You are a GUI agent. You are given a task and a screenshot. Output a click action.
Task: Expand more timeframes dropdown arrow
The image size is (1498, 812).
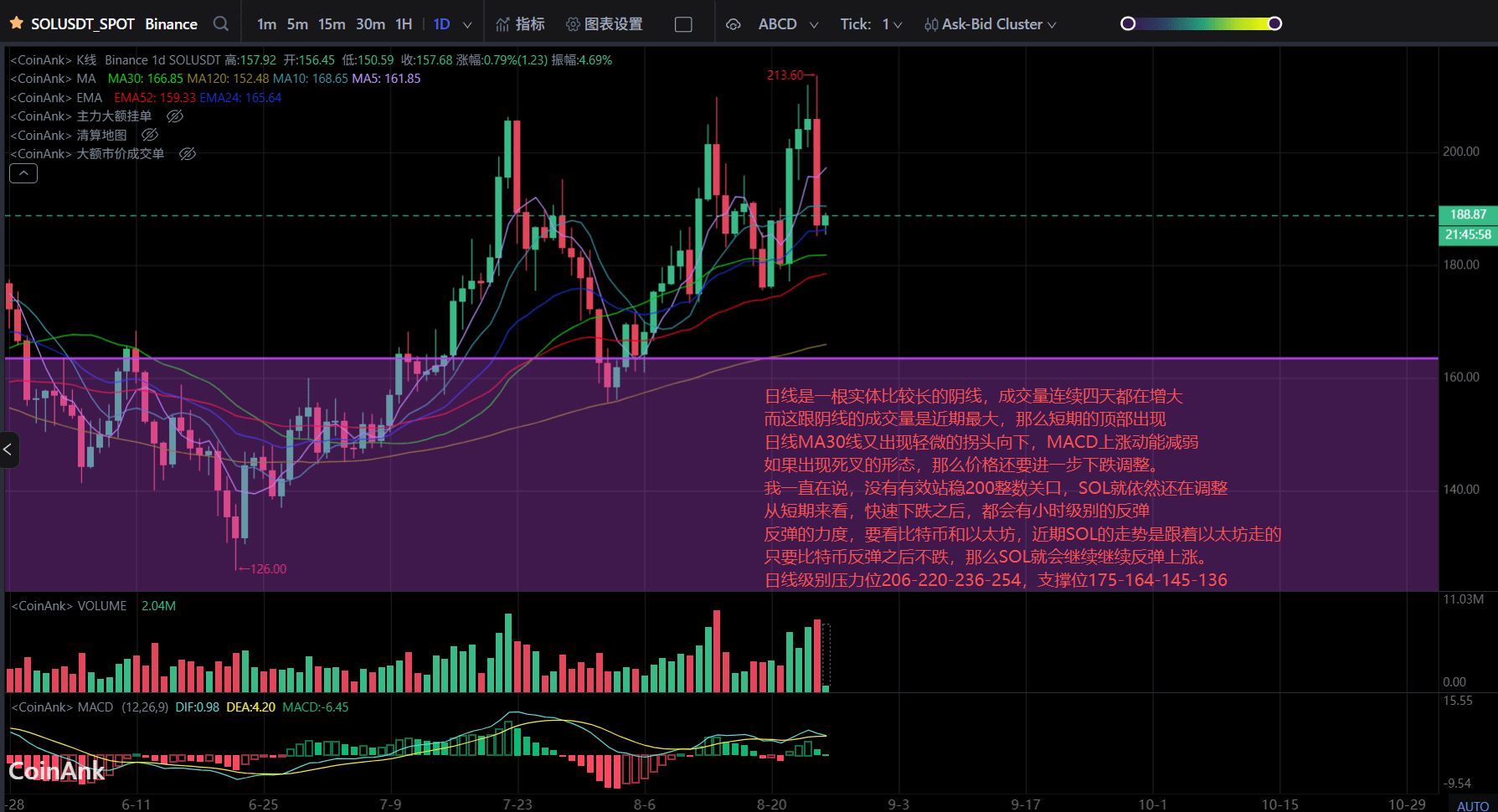pyautogui.click(x=467, y=25)
